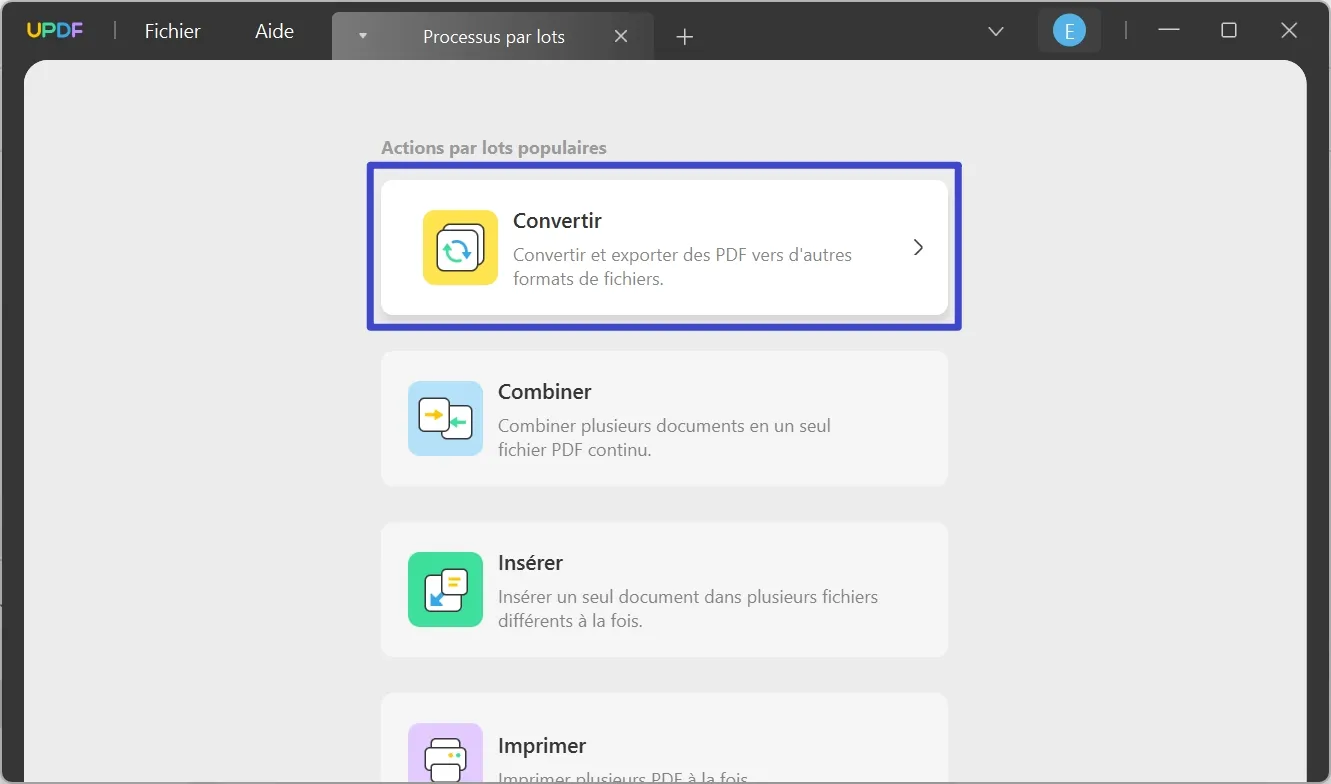The height and width of the screenshot is (784, 1331).
Task: Close the Processus par lots tab
Action: coord(621,36)
